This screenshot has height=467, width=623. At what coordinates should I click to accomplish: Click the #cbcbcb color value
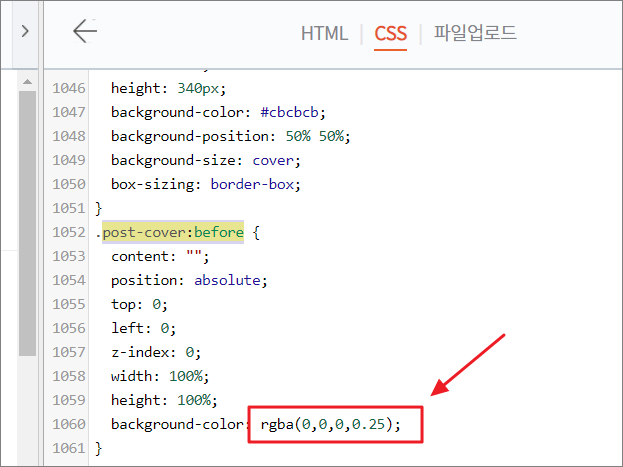pos(290,112)
